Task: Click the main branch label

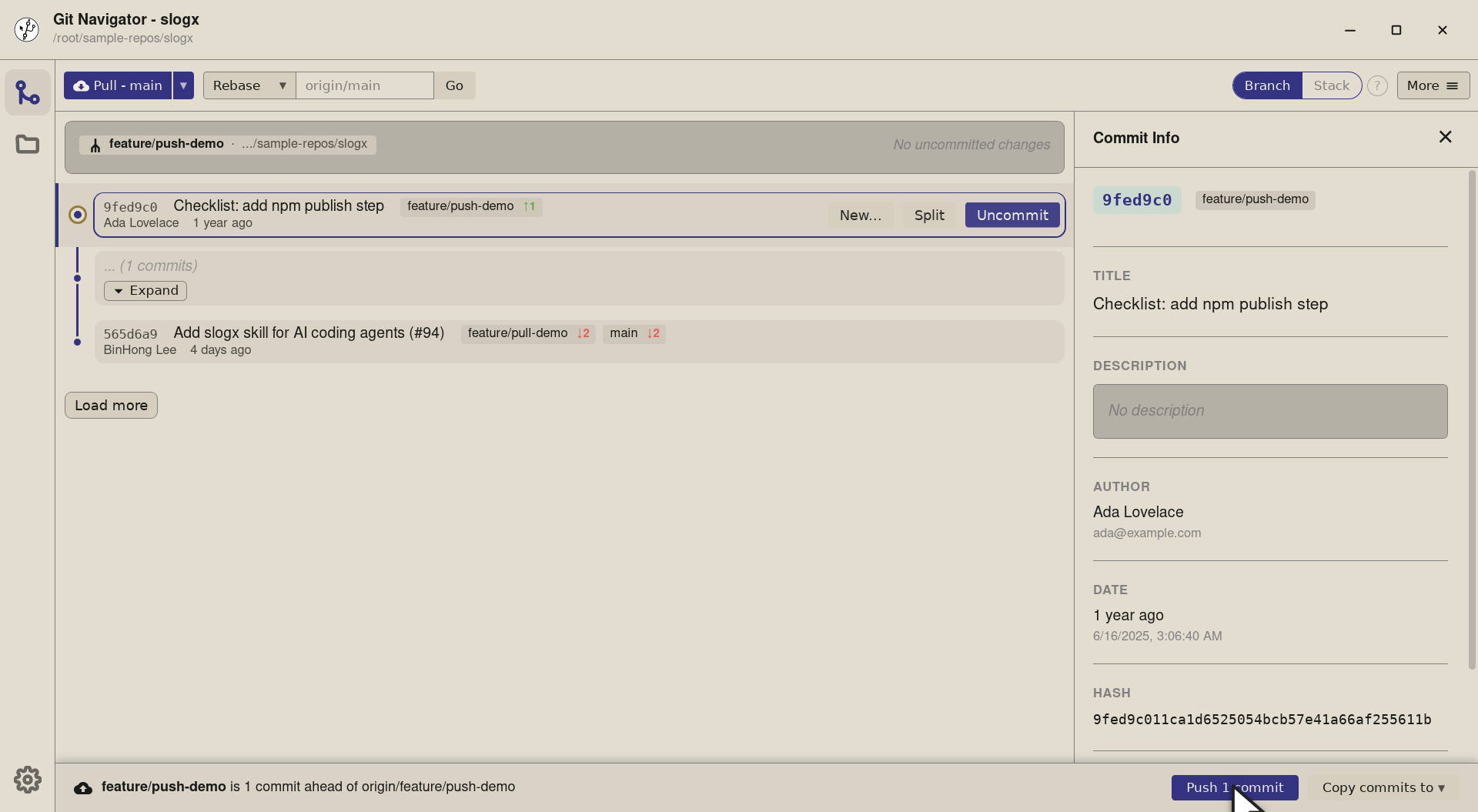Action: [634, 333]
